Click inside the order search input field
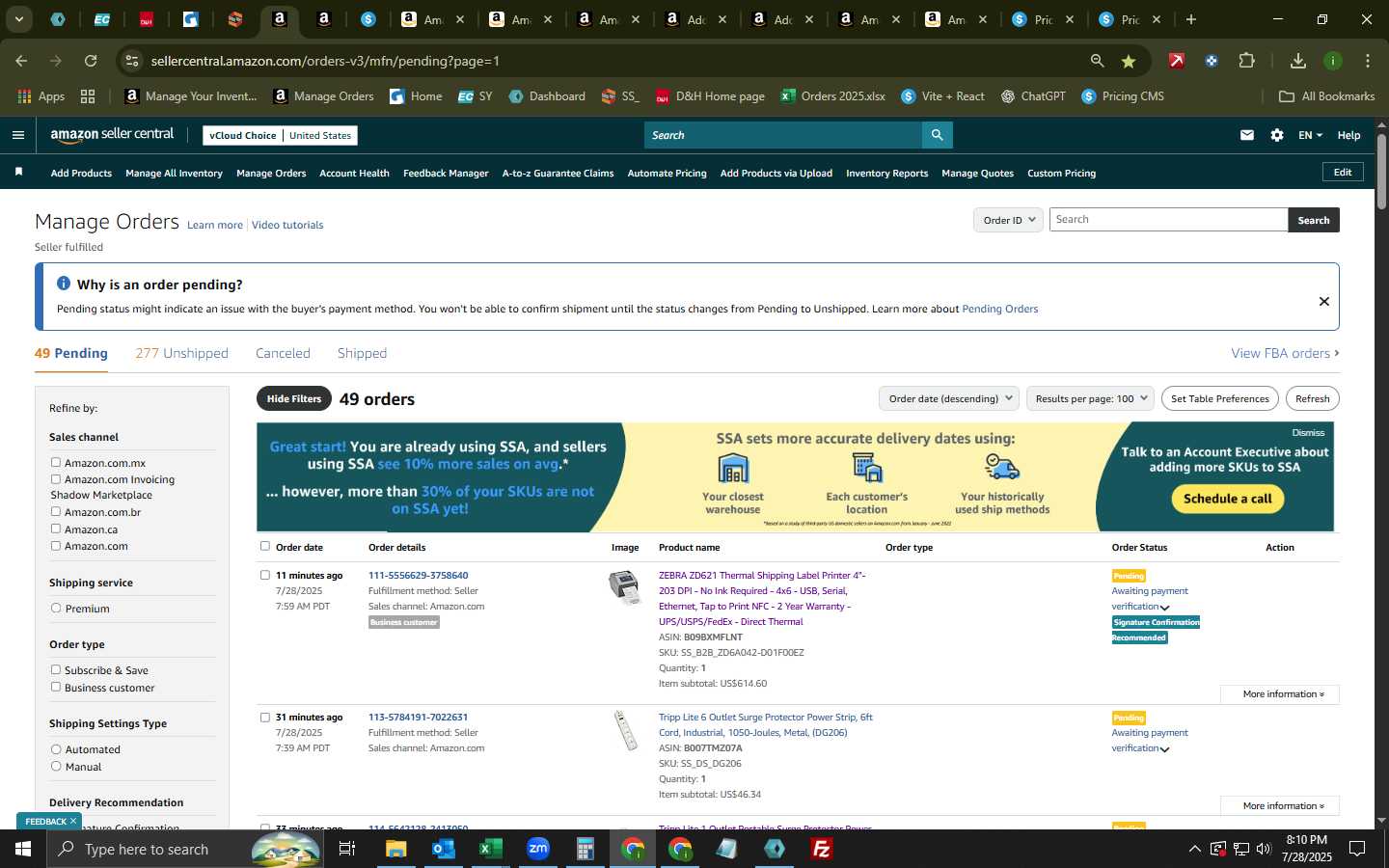 point(1168,220)
